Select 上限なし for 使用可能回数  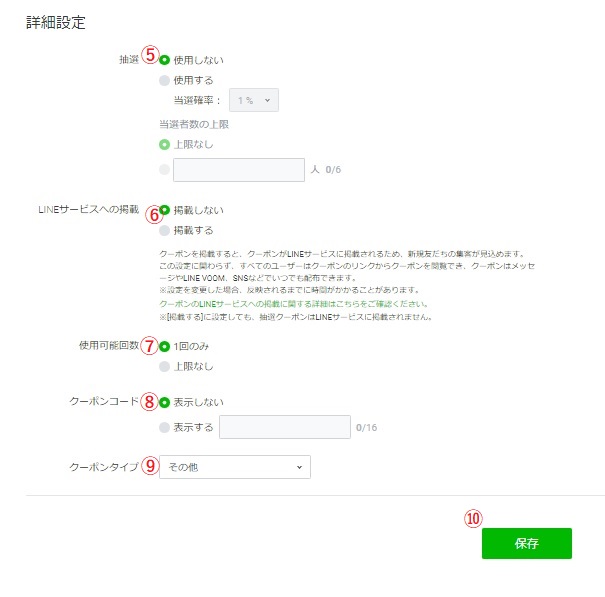pos(164,367)
